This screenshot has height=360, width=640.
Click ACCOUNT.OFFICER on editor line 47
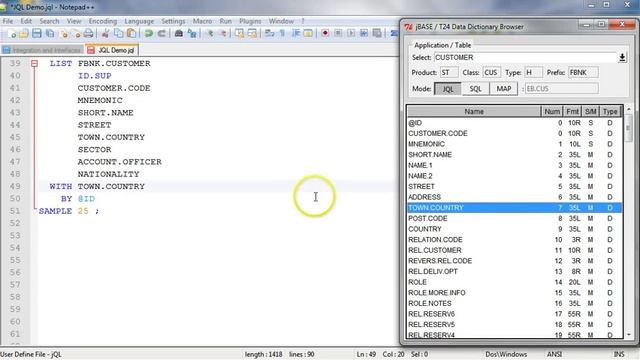pos(120,162)
